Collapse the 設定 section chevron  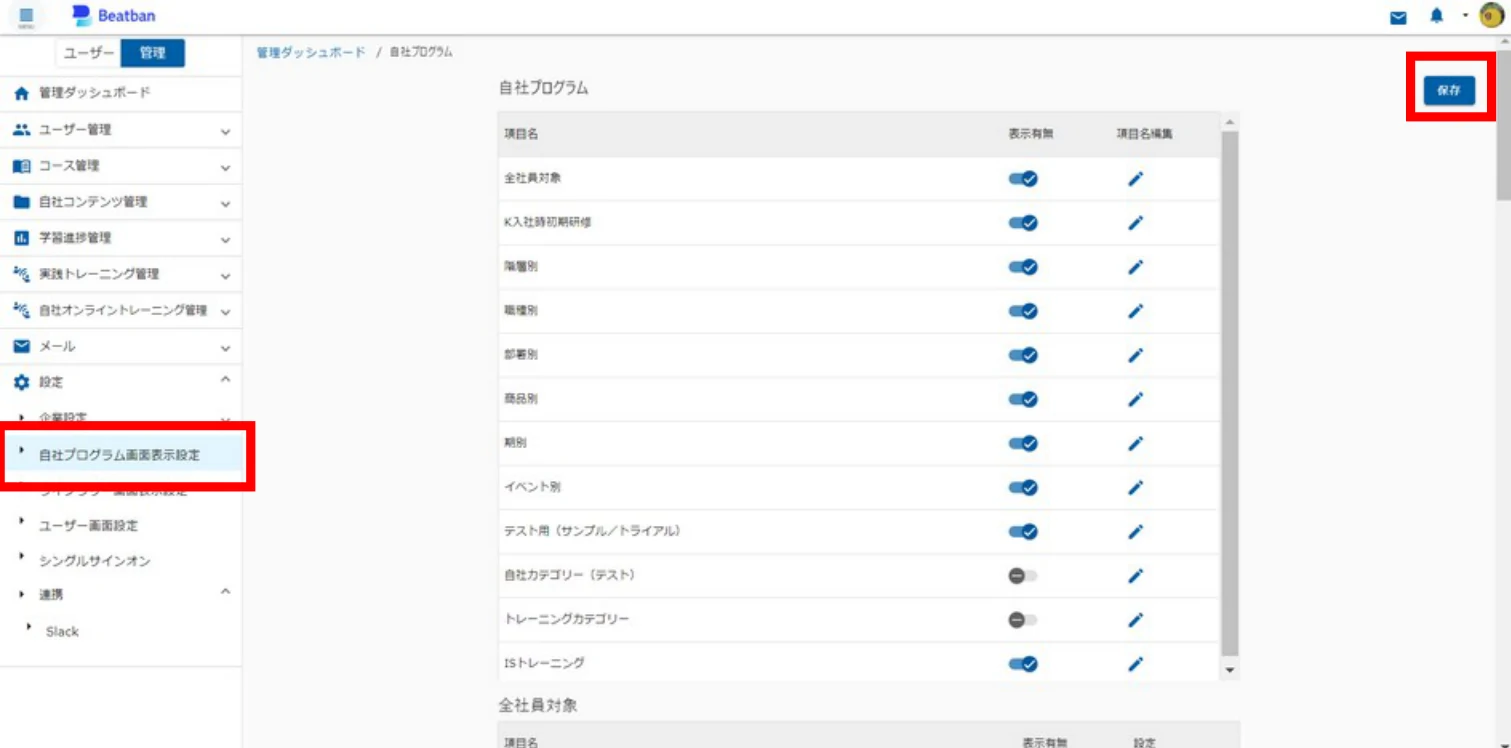tap(225, 380)
